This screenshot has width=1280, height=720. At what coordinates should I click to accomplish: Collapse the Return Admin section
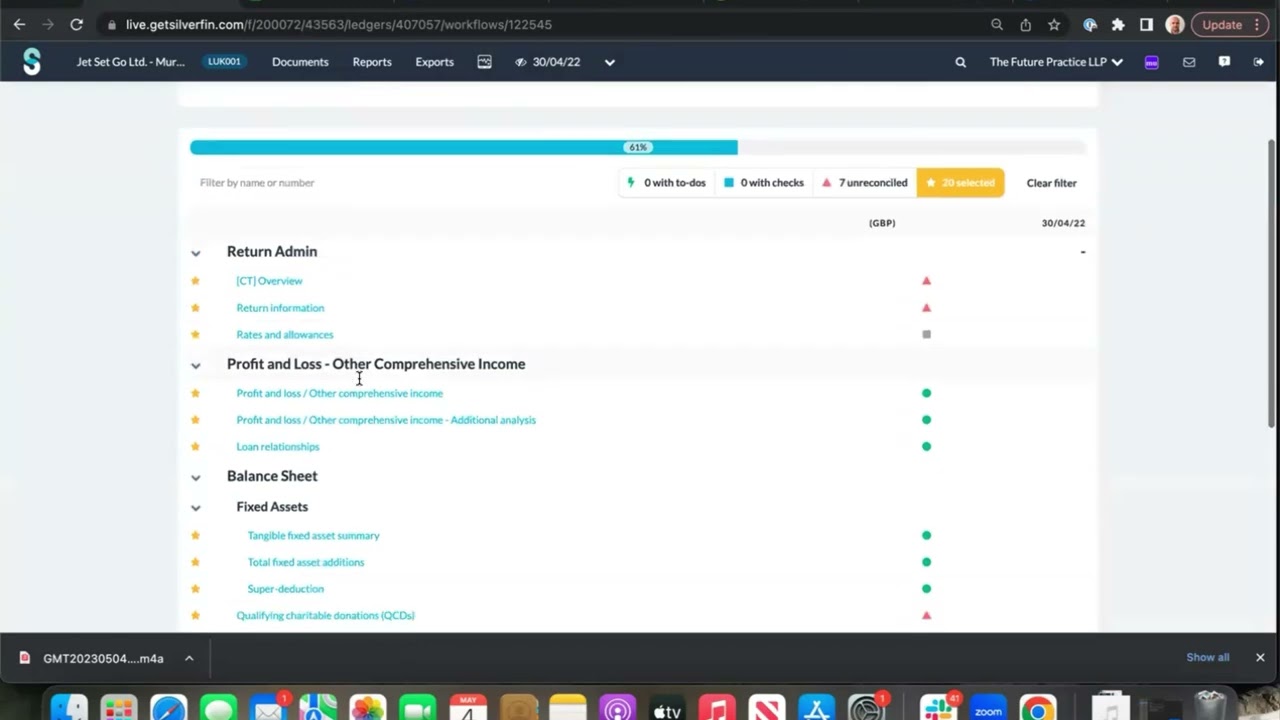click(x=196, y=253)
